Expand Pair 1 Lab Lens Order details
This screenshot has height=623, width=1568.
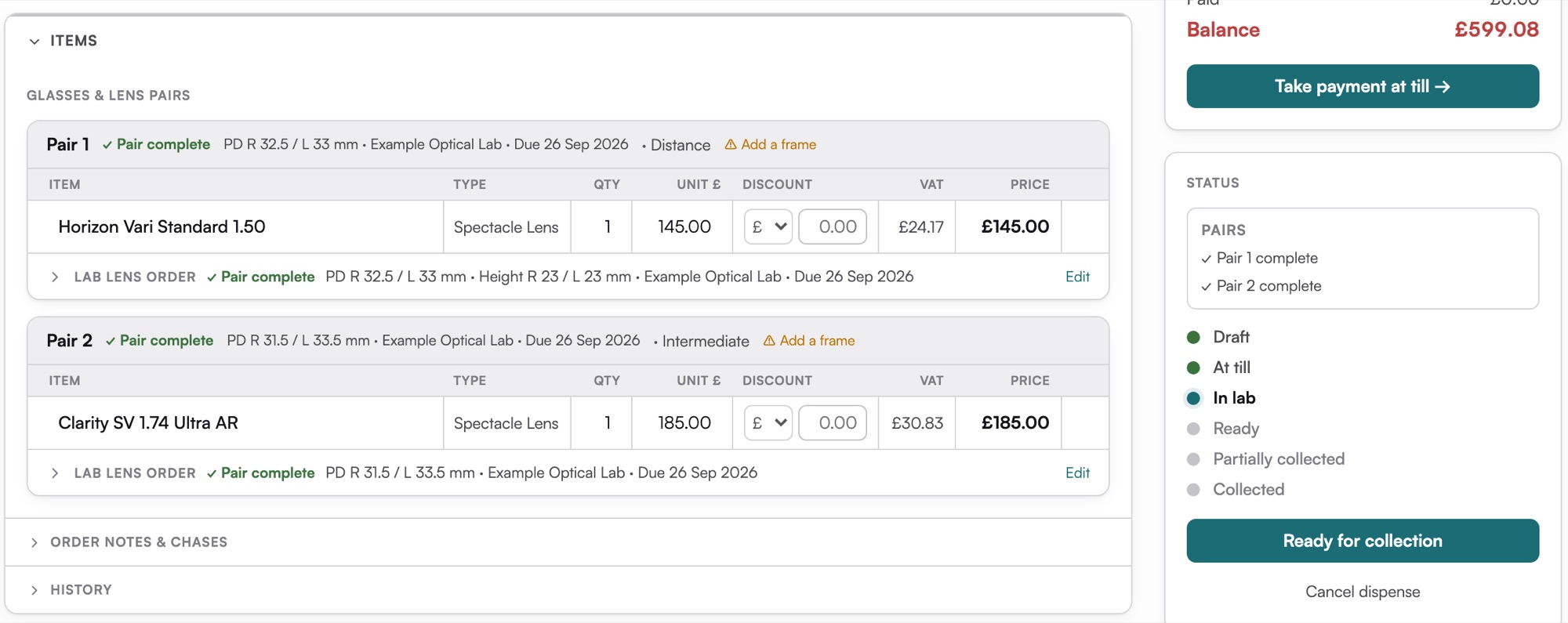point(55,277)
